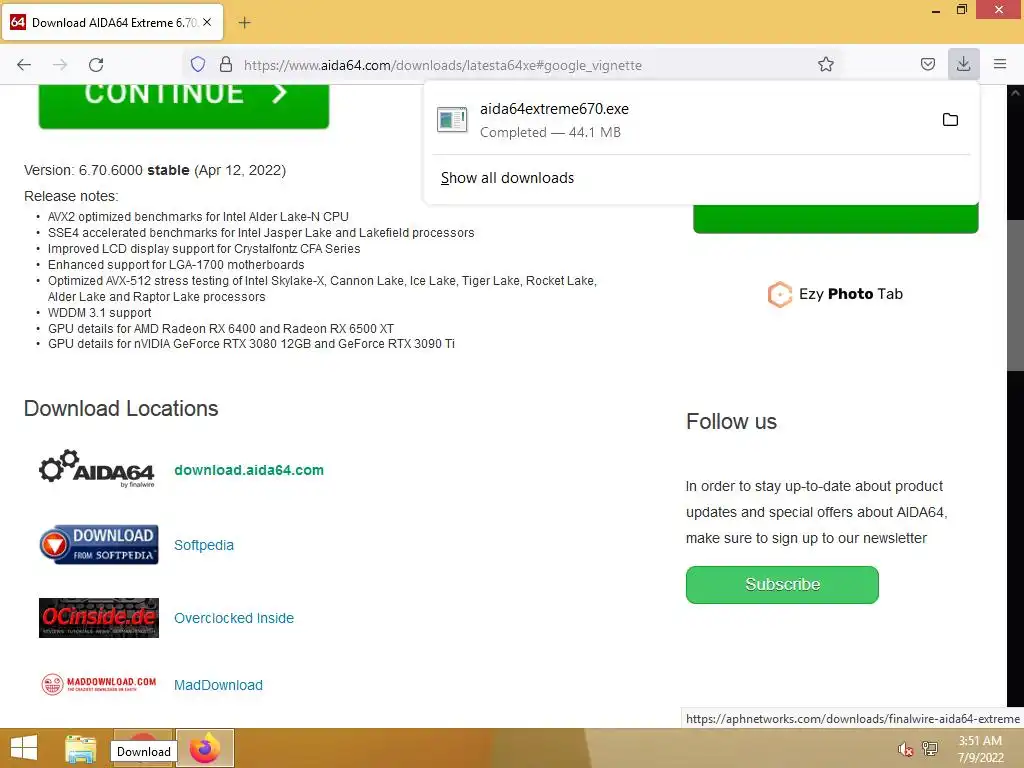Click the forward navigation arrow
This screenshot has width=1024, height=768.
click(x=60, y=65)
